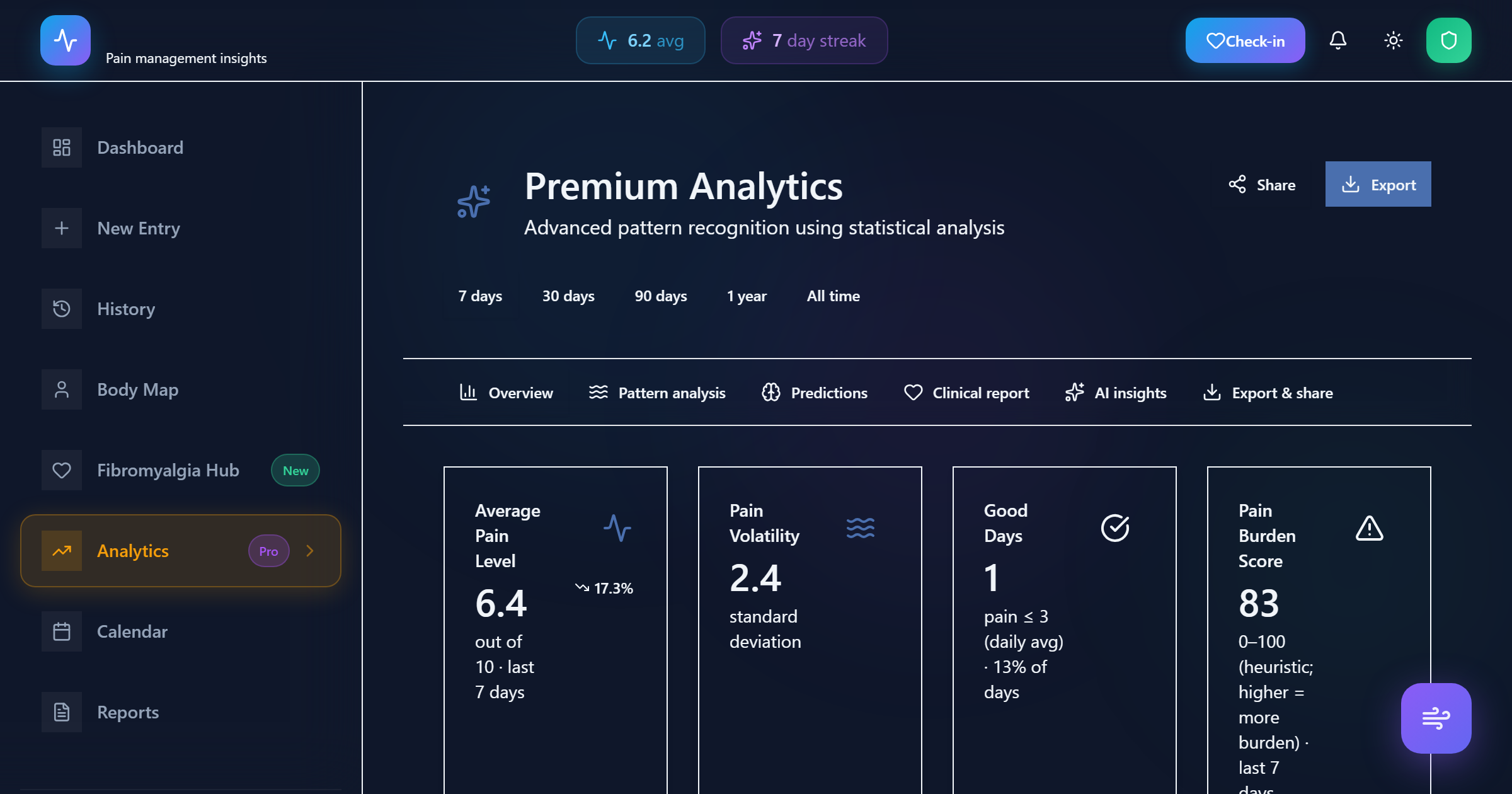Select the 90 days time range
The image size is (1512, 794).
(x=660, y=296)
